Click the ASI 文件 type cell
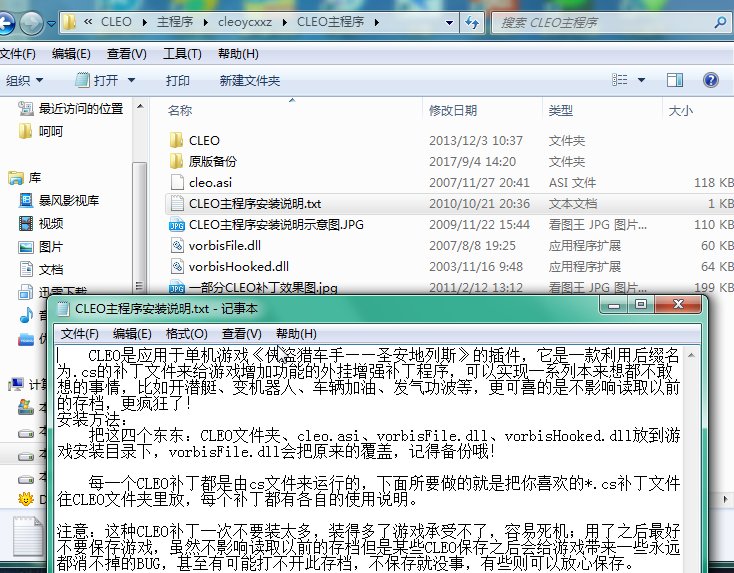The image size is (734, 573). click(572, 183)
